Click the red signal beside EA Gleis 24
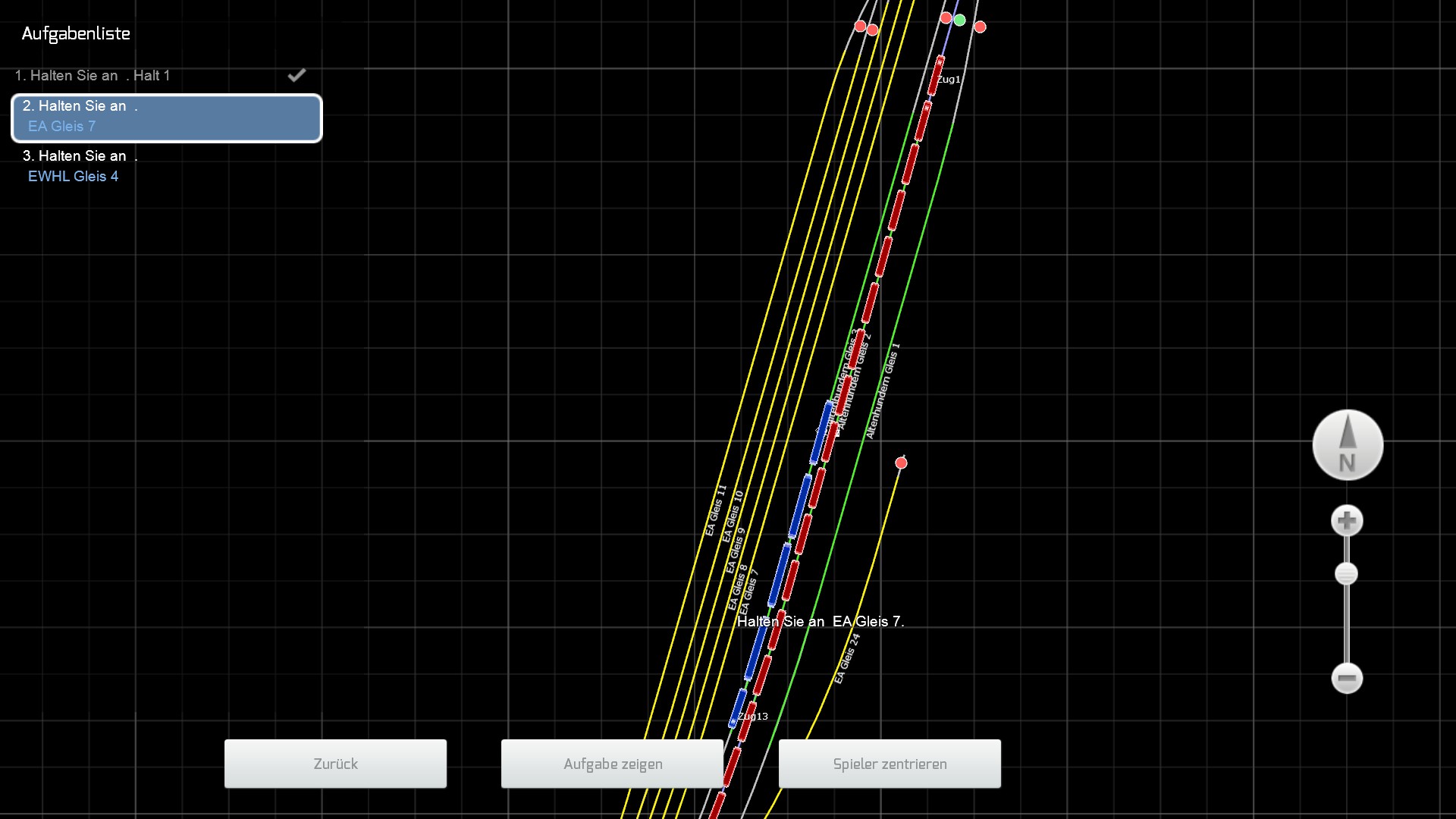Screen dimensions: 1456x819 [x=901, y=463]
